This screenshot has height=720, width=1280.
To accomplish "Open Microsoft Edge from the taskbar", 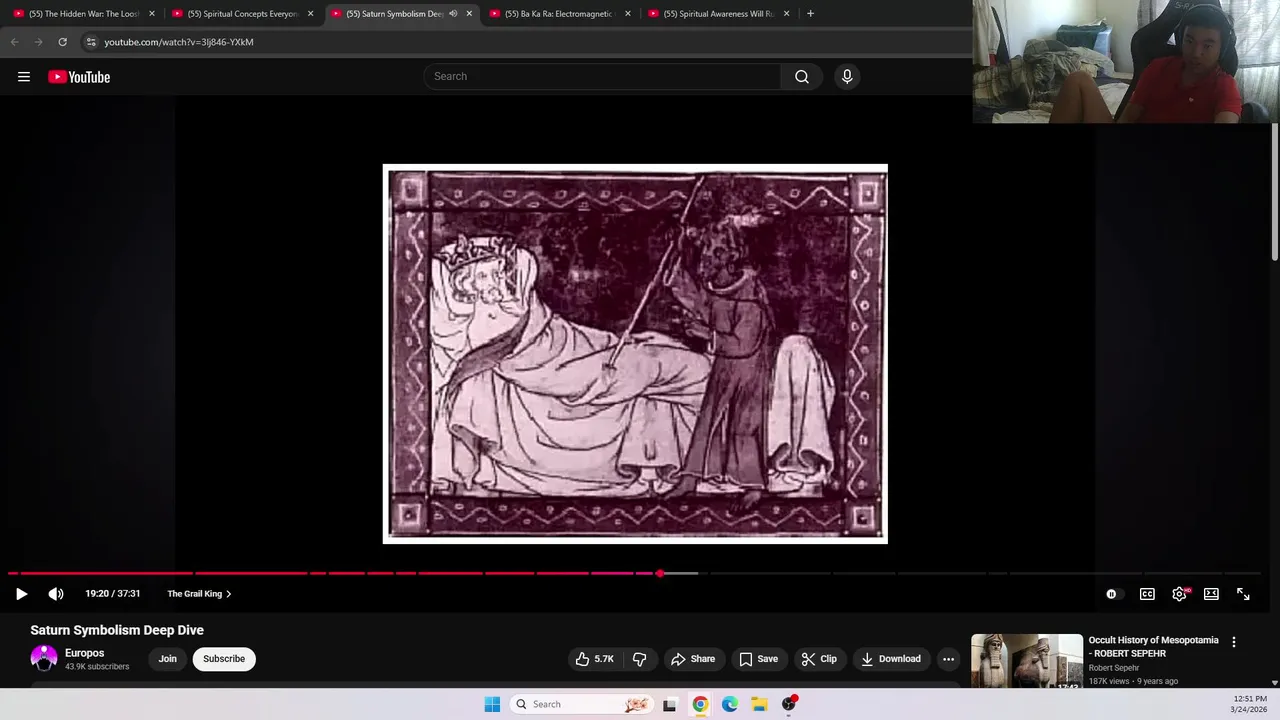I will click(730, 704).
